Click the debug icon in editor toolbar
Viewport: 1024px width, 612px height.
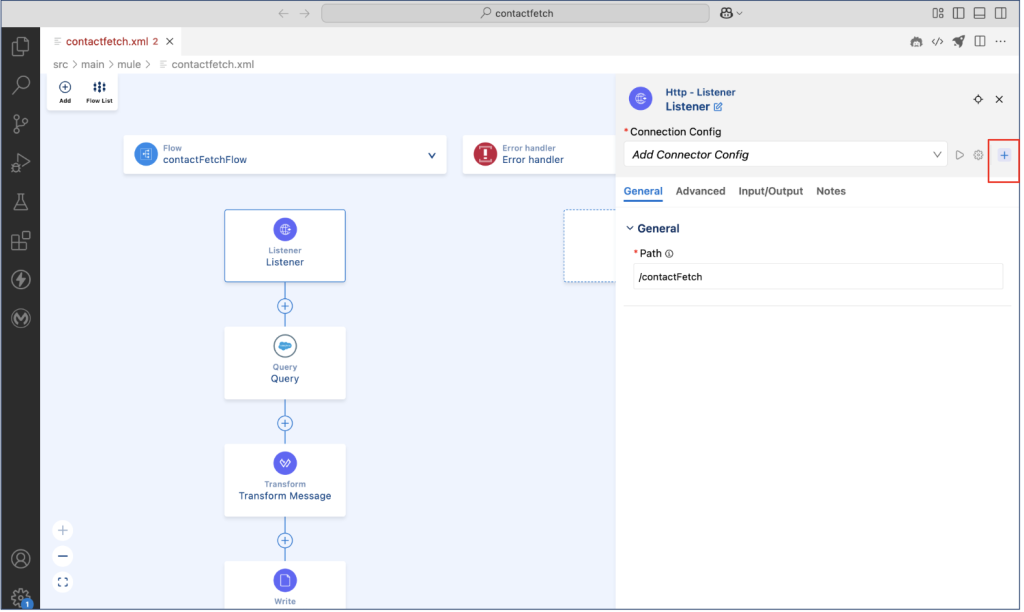coord(916,42)
